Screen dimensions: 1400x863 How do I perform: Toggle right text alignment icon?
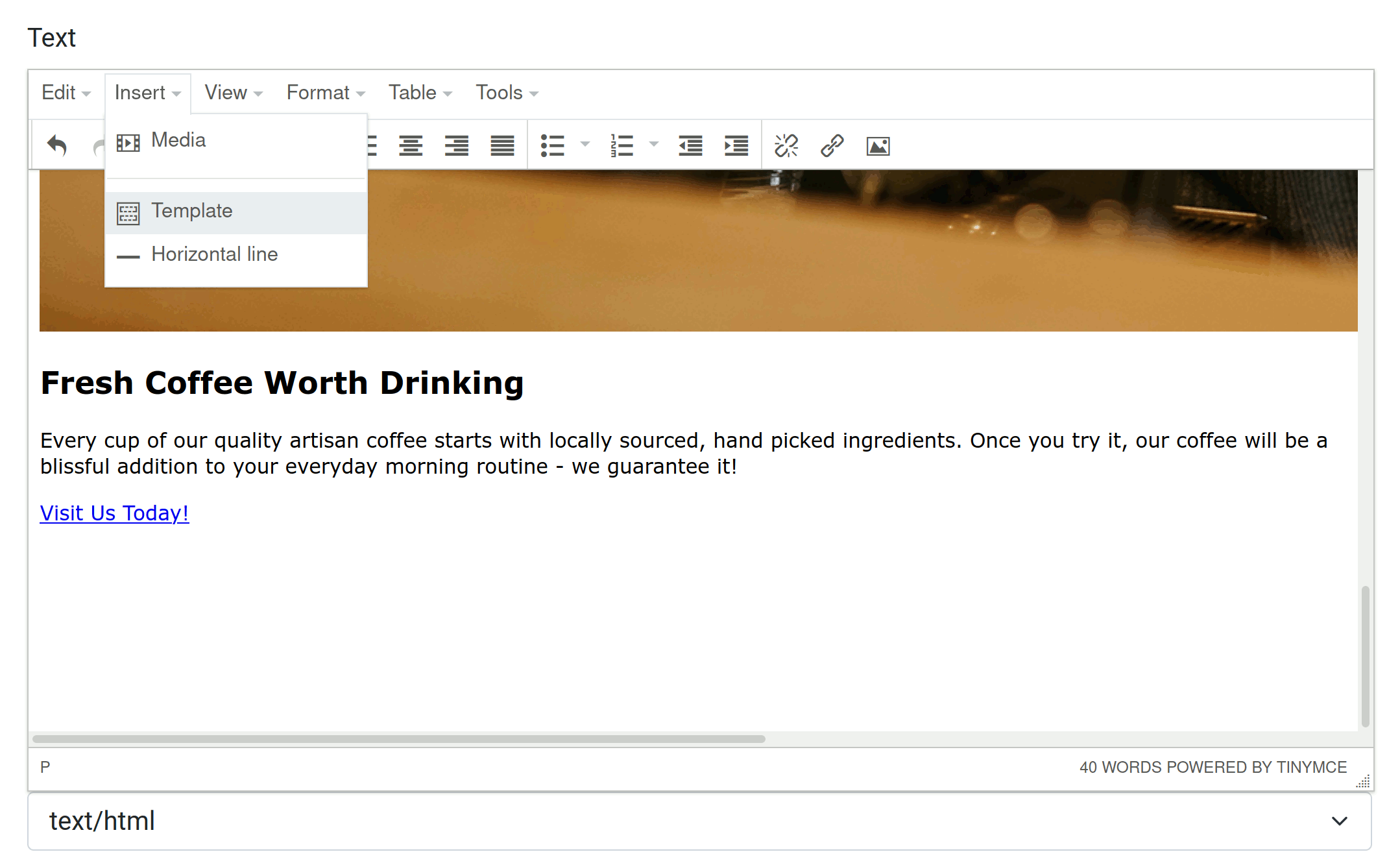(x=455, y=144)
